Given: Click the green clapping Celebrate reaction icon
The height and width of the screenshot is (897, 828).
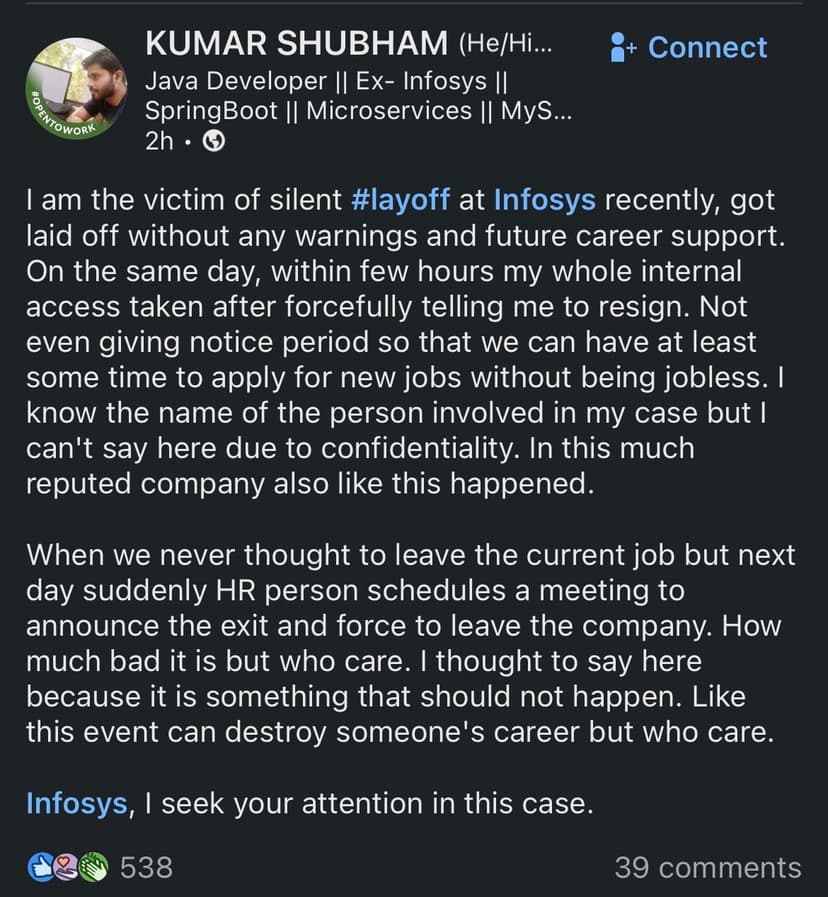Looking at the screenshot, I should 92,866.
